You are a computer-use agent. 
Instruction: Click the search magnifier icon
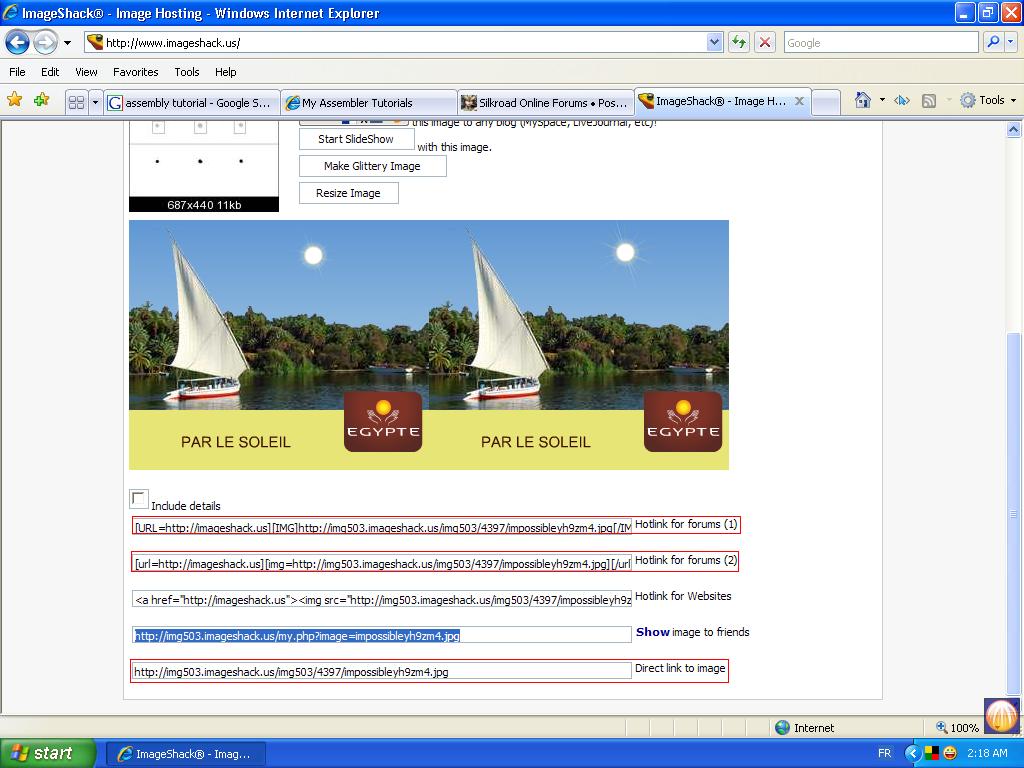pos(993,42)
